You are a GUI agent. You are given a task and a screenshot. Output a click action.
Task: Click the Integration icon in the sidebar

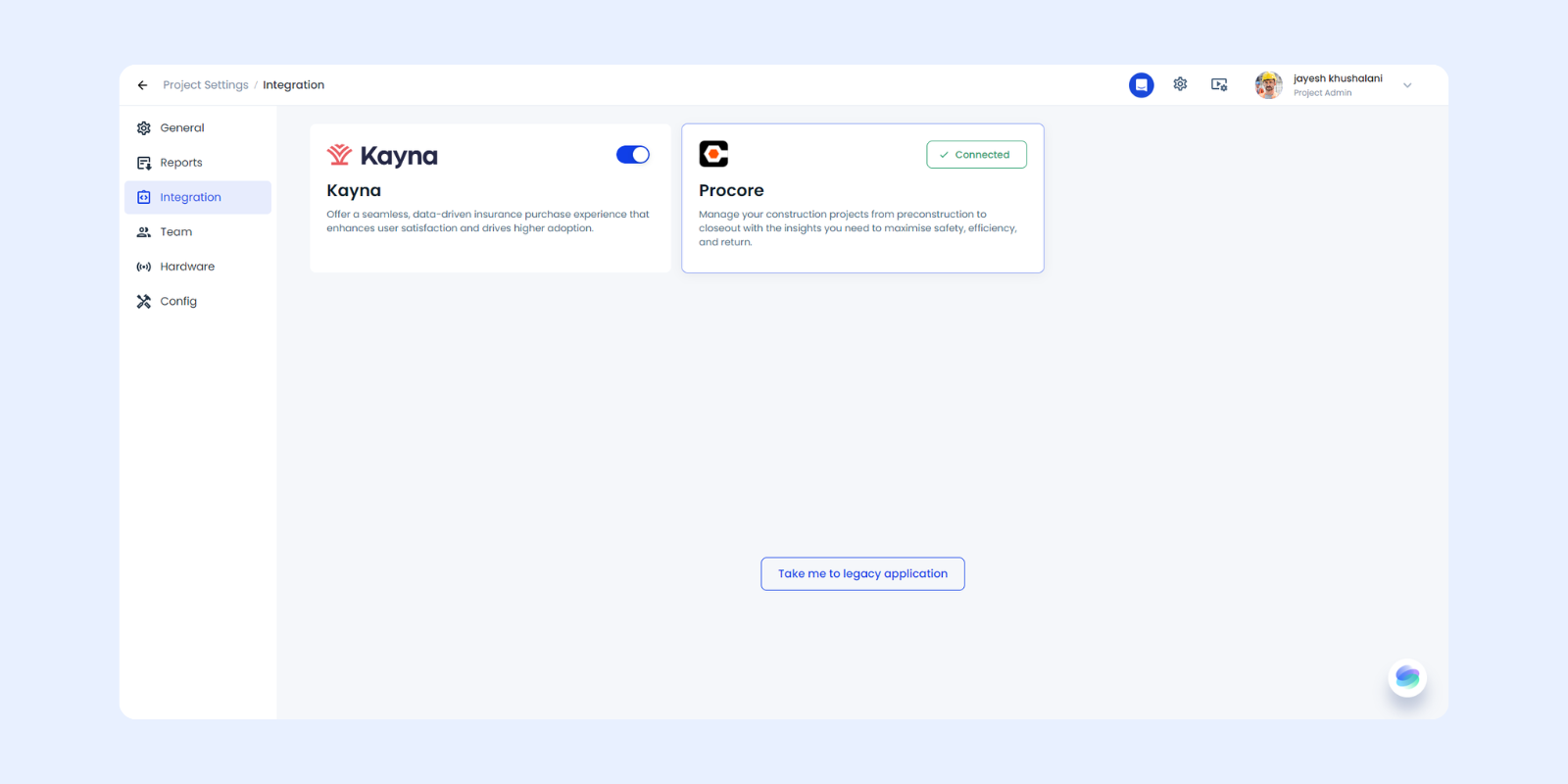pyautogui.click(x=144, y=197)
